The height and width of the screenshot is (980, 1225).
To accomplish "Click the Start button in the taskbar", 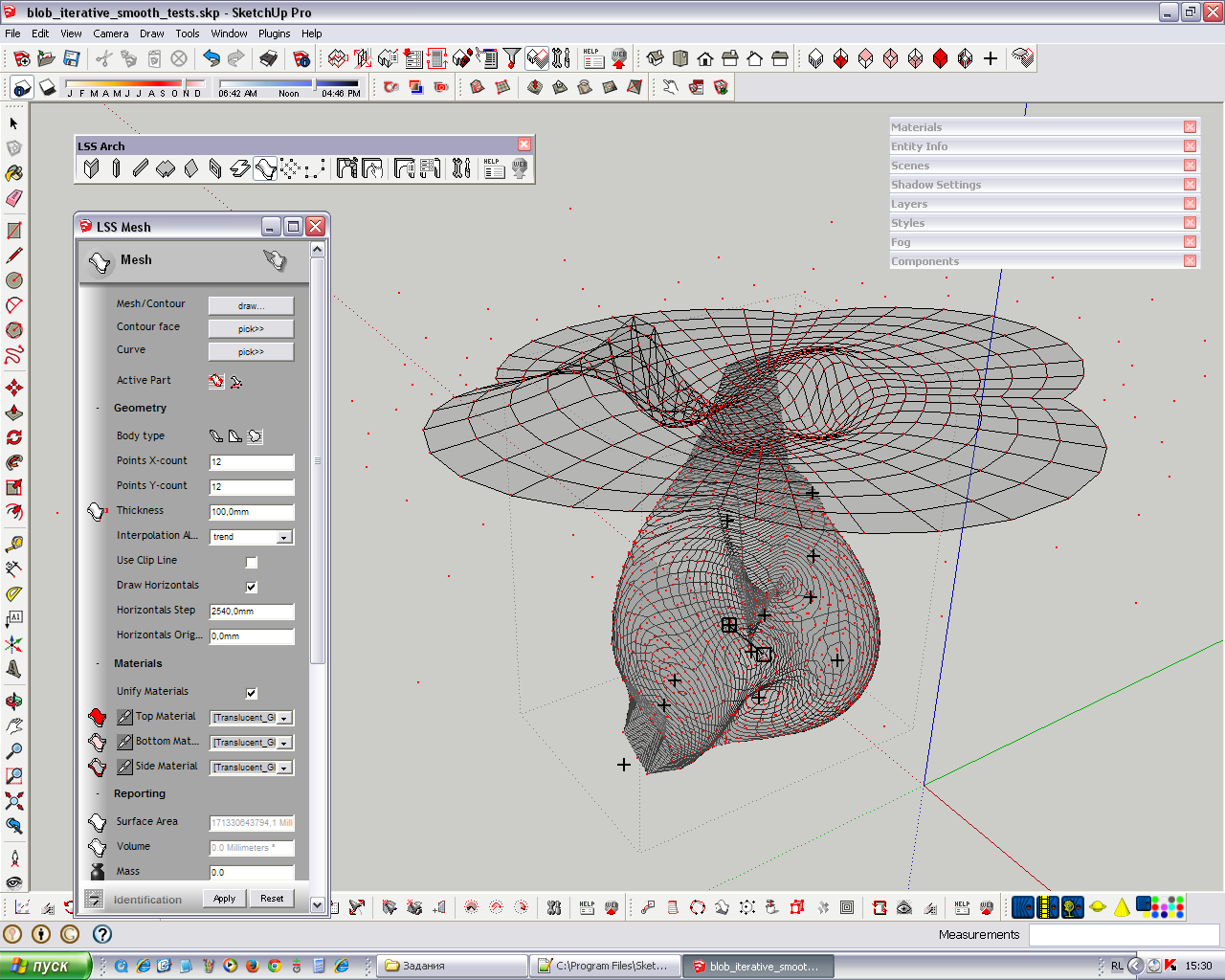I will click(x=46, y=966).
